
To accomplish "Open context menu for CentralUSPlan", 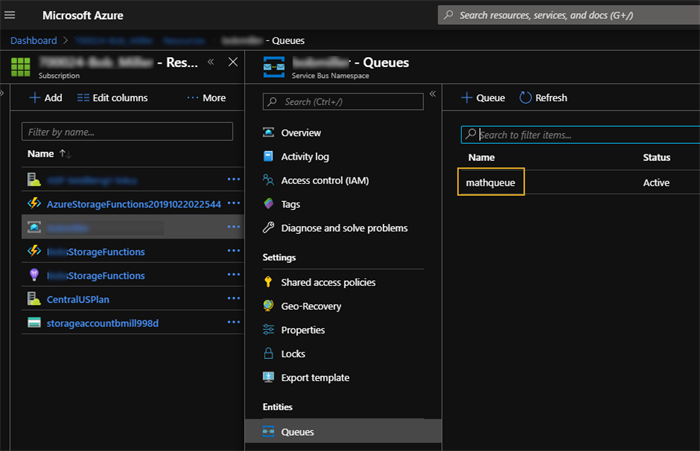I will (x=233, y=299).
